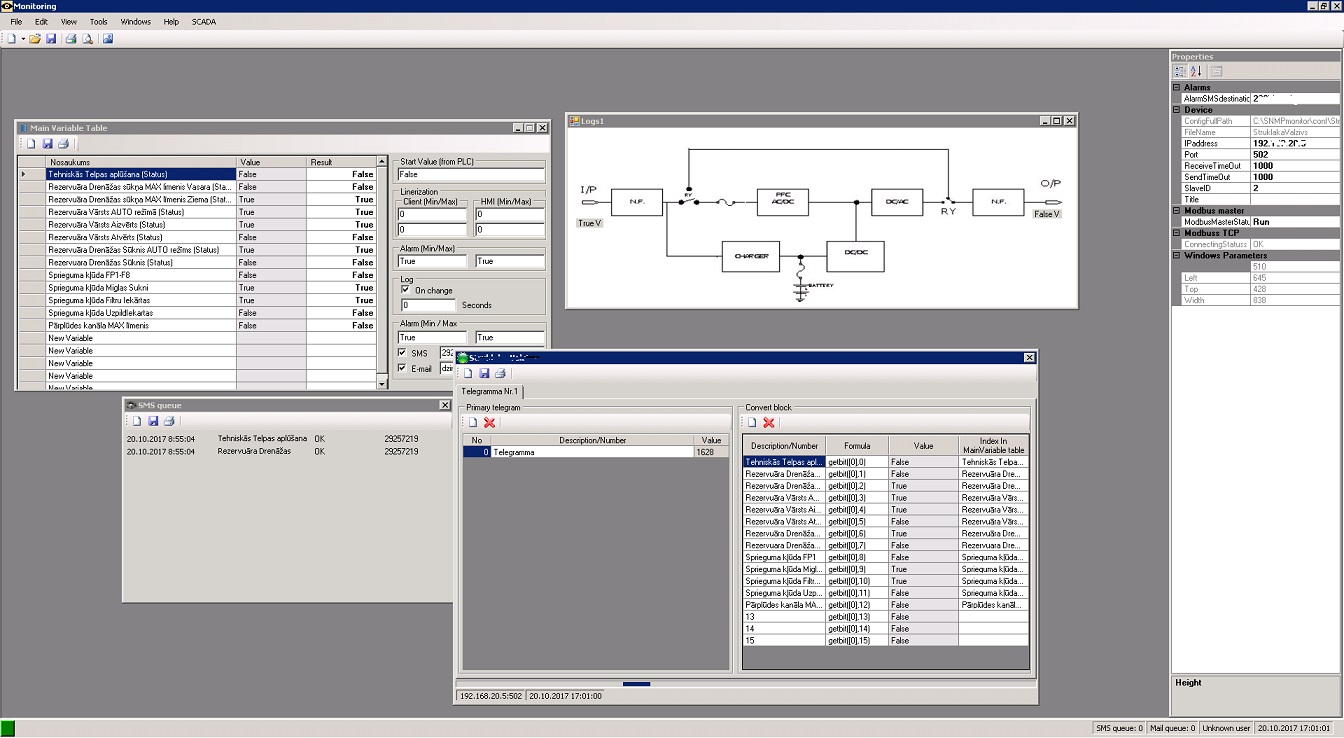
Task: Click Print Preview icon in main toolbar
Action: pyautogui.click(x=87, y=39)
